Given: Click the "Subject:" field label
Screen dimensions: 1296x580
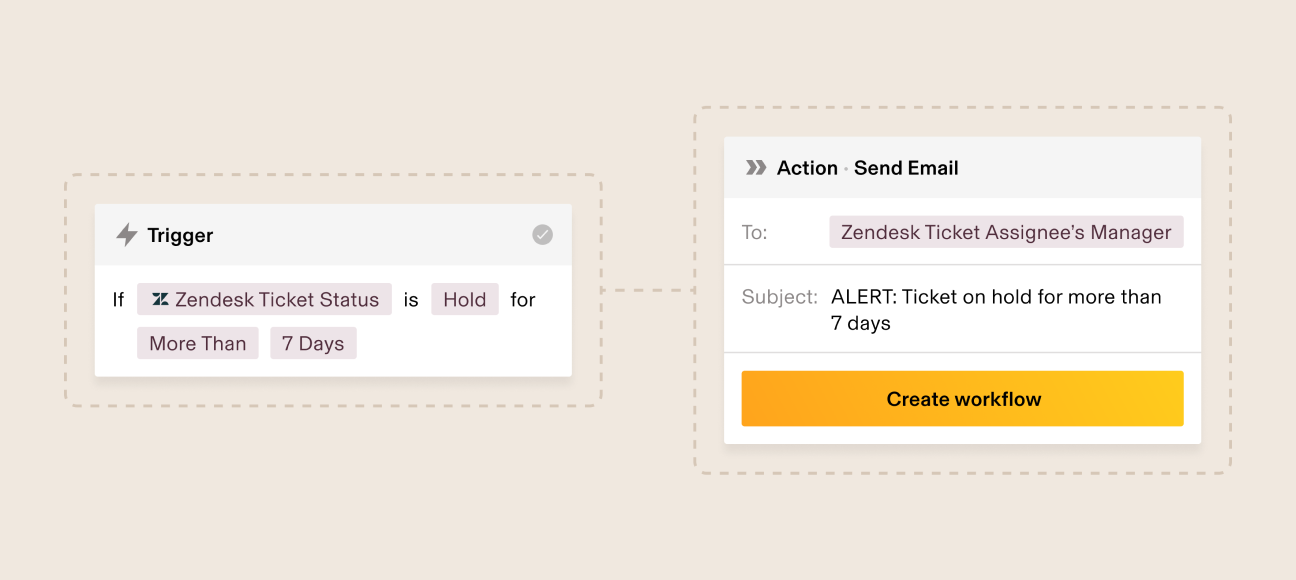Looking at the screenshot, I should [x=780, y=297].
